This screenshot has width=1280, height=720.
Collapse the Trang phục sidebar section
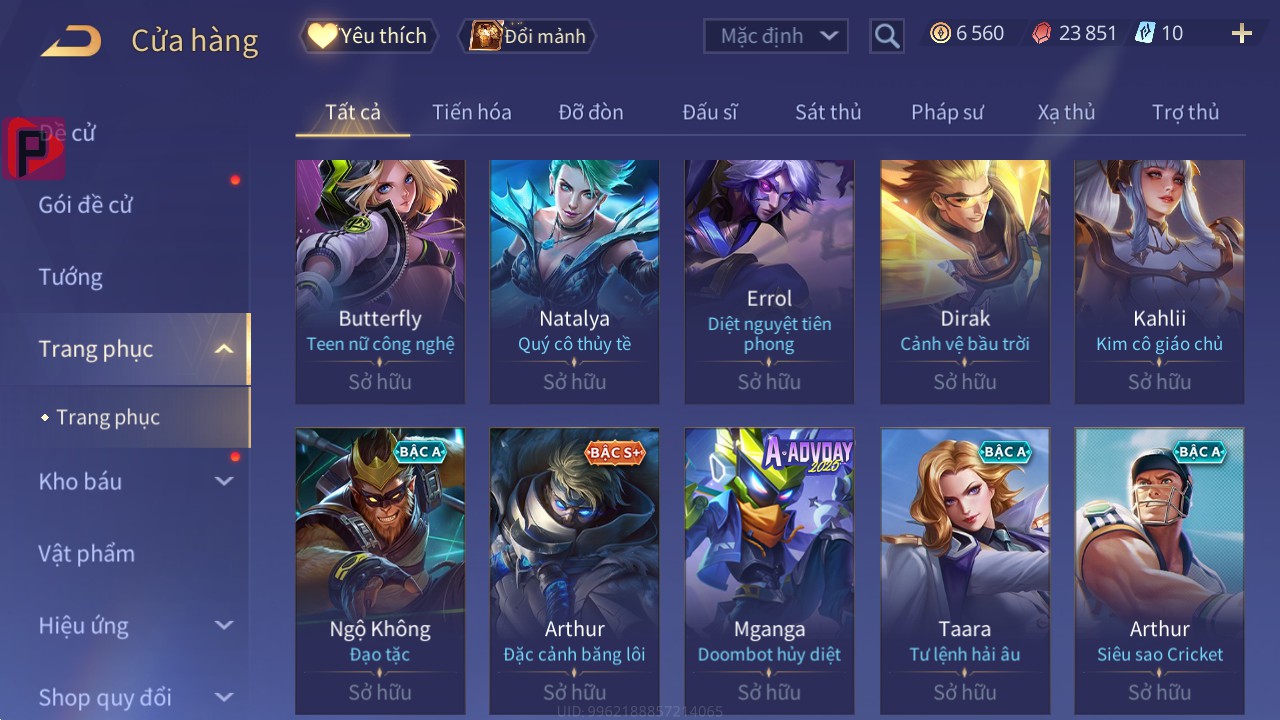point(224,349)
